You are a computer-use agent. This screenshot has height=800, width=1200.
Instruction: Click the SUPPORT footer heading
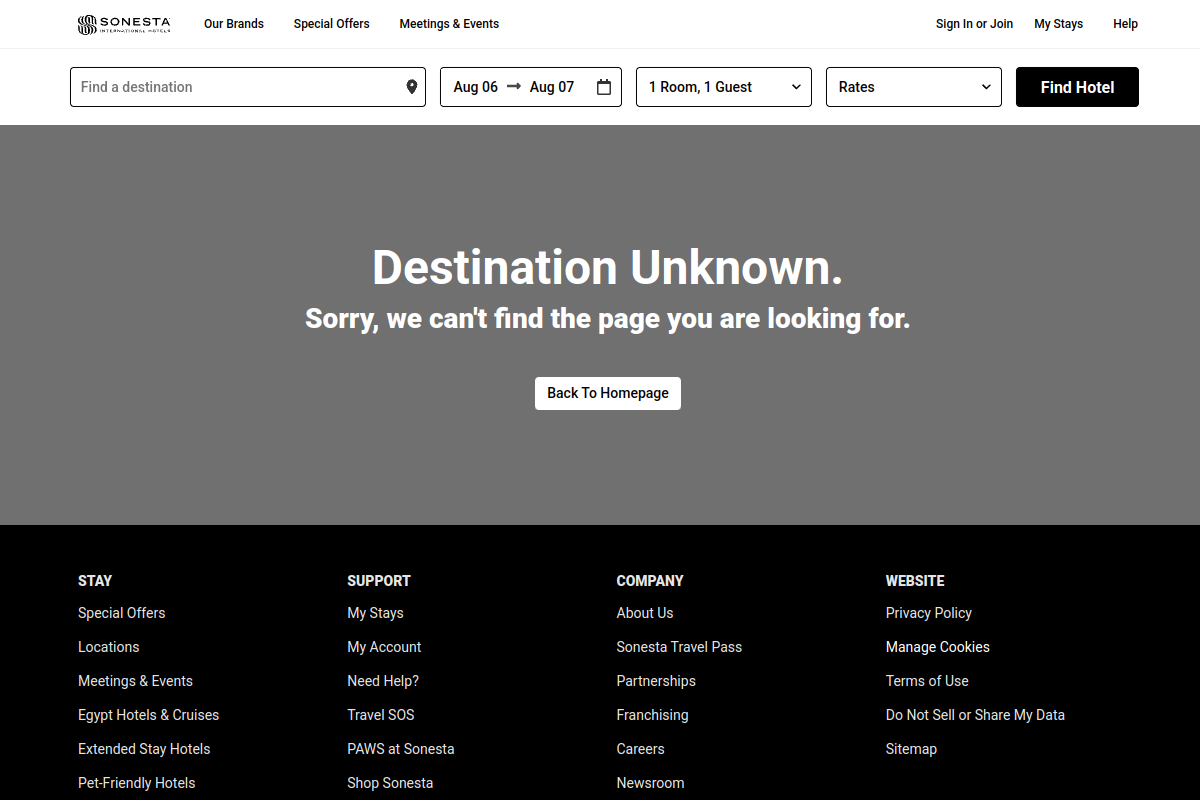pos(379,581)
